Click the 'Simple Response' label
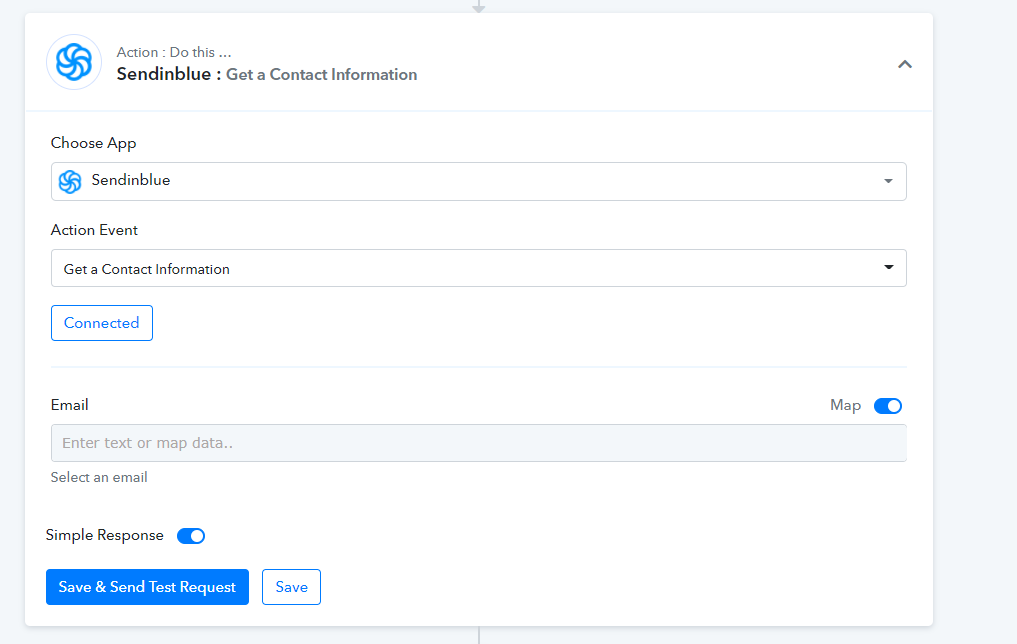 coord(104,536)
